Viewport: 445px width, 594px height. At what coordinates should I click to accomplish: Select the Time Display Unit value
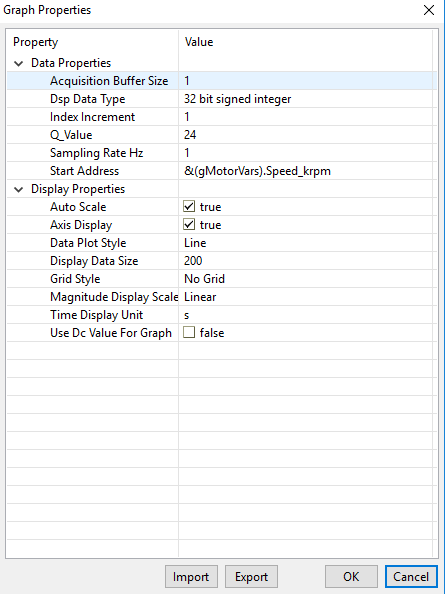308,315
